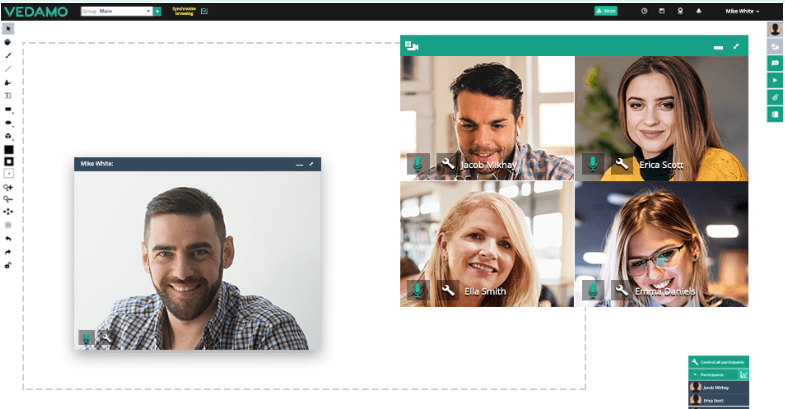Open the file attachments paperclip button

click(775, 97)
